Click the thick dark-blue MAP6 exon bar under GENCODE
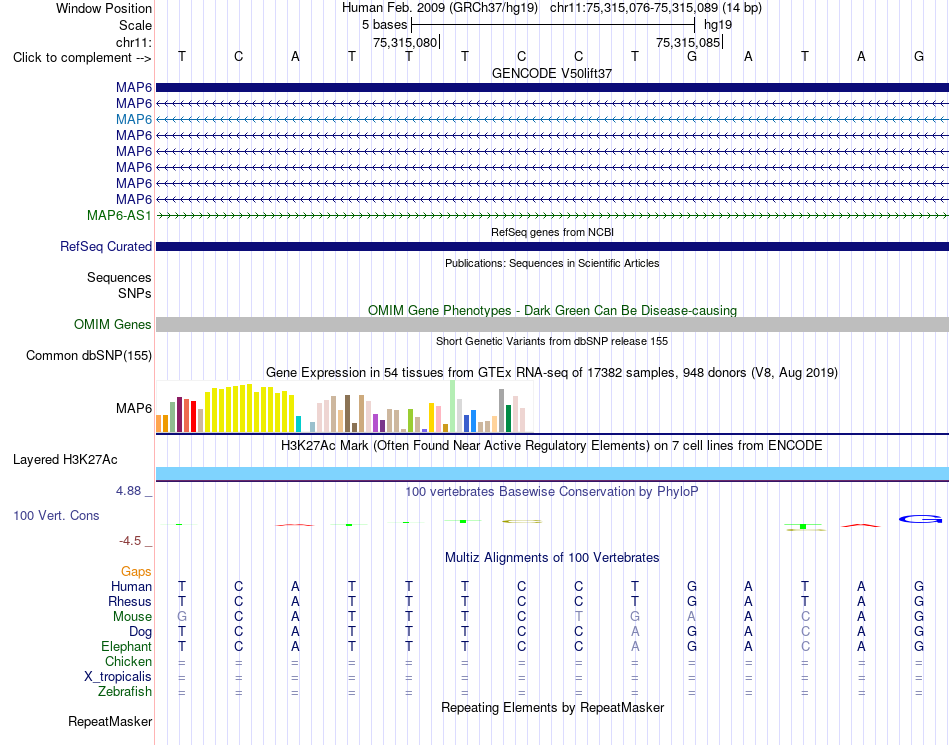 552,87
